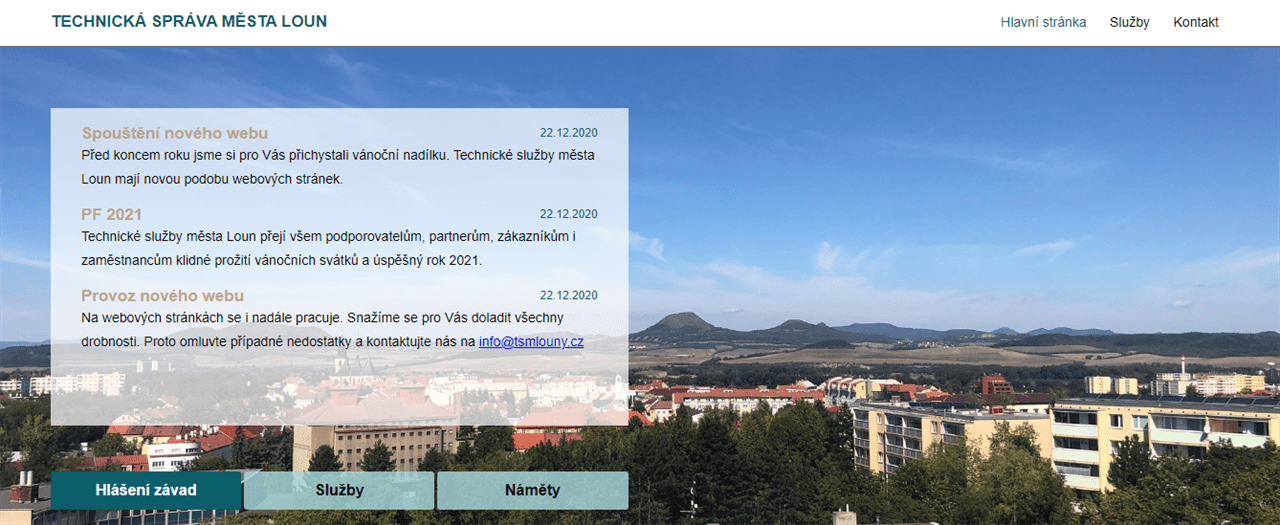Click the paragraph starting Před koncem roku

pyautogui.click(x=338, y=167)
